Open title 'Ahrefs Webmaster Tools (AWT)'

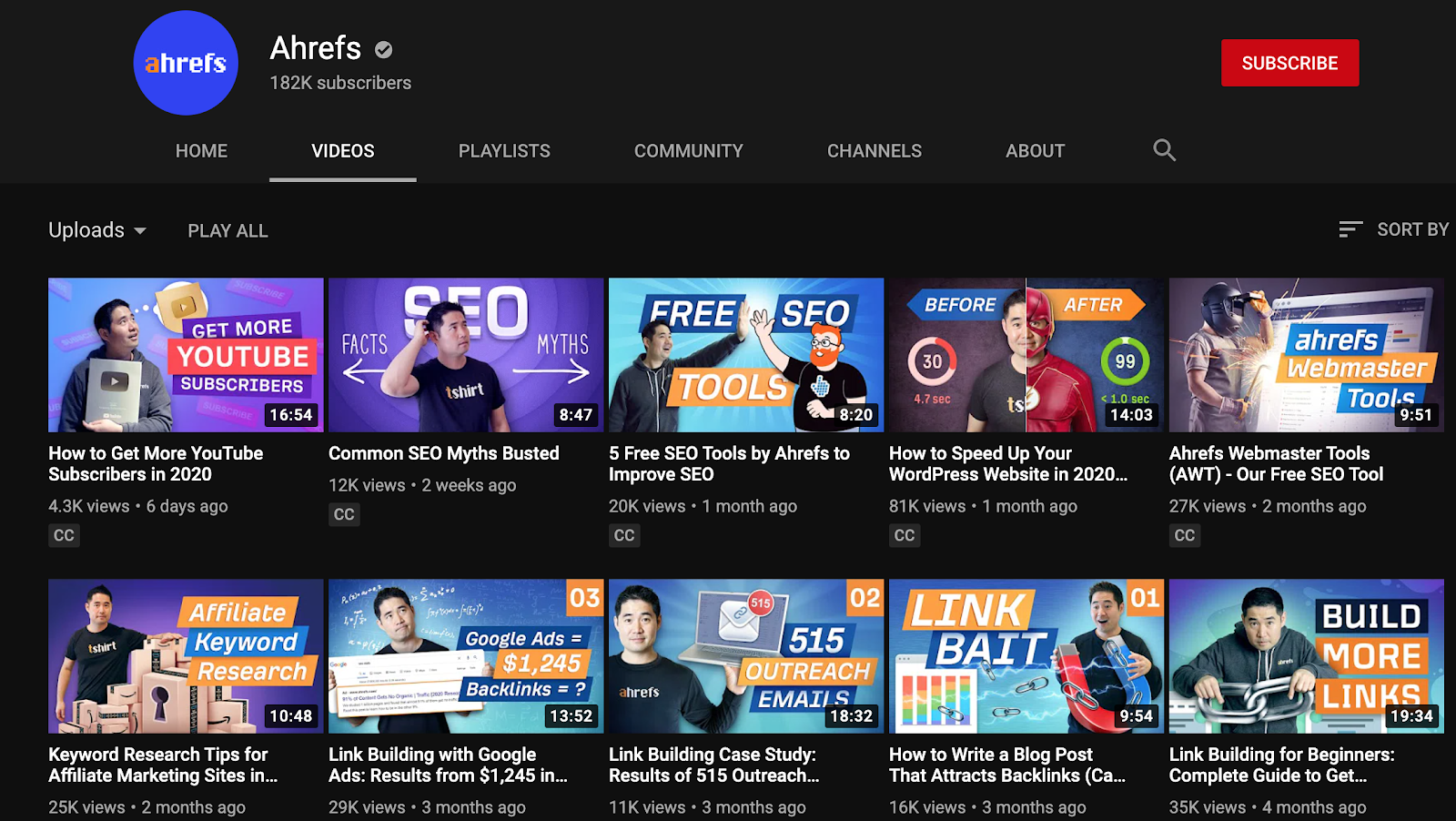[x=1276, y=464]
